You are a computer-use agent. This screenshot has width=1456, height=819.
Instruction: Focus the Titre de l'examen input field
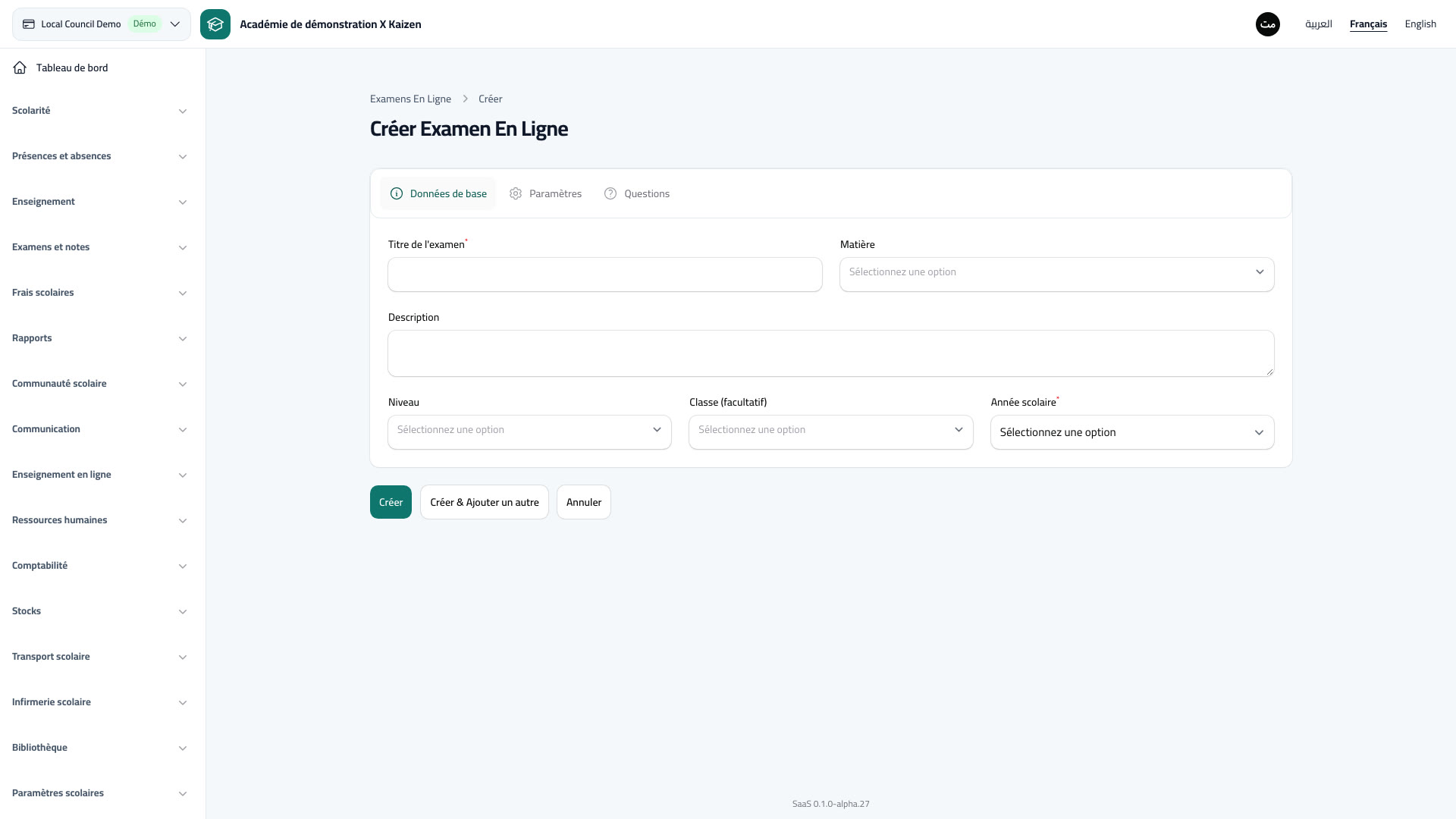pos(604,274)
